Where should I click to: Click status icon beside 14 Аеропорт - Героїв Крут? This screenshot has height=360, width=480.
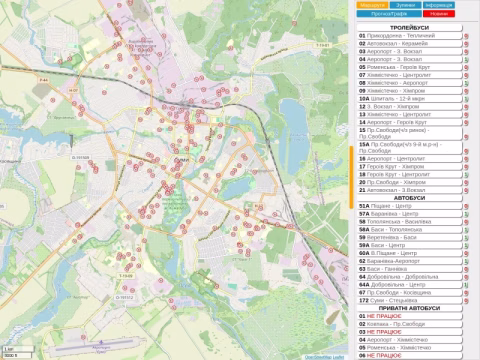pyautogui.click(x=466, y=123)
